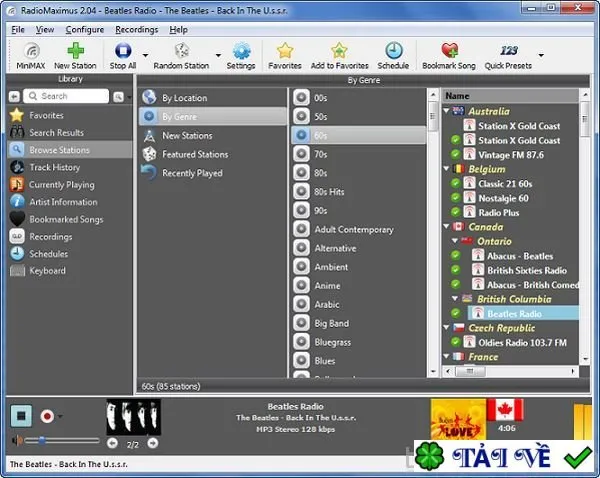Adjust the volume slider
Image resolution: width=600 pixels, height=478 pixels.
[61, 441]
